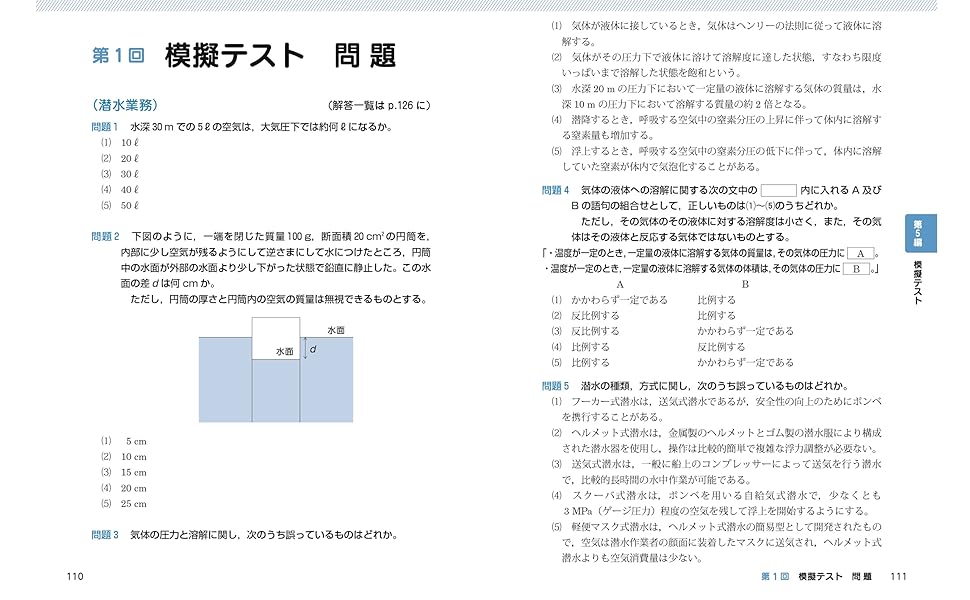This screenshot has width=970, height=600.
Task: Click page number '111'
Action: 898,576
